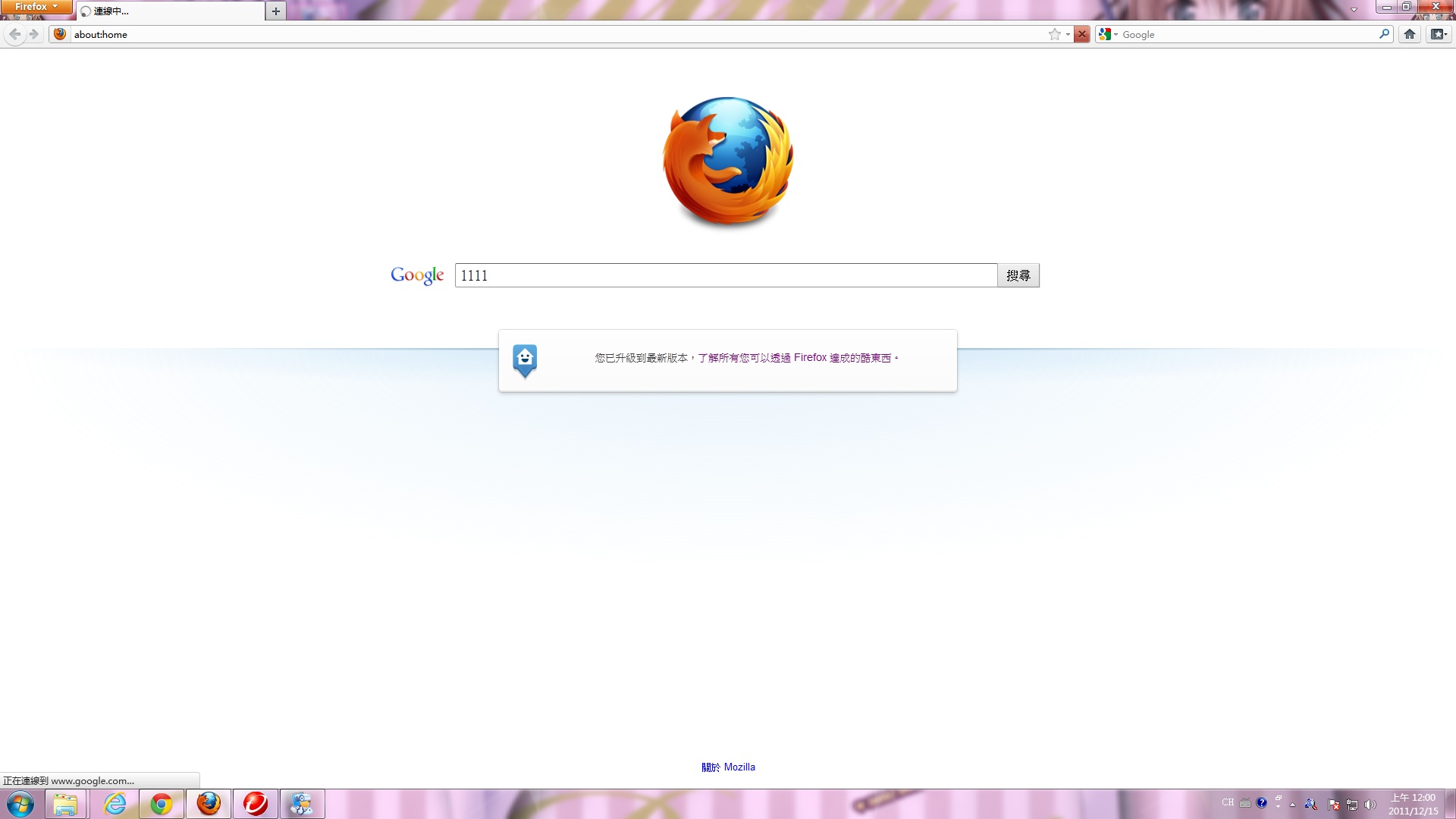Open Internet Explorer from taskbar

tap(115, 804)
